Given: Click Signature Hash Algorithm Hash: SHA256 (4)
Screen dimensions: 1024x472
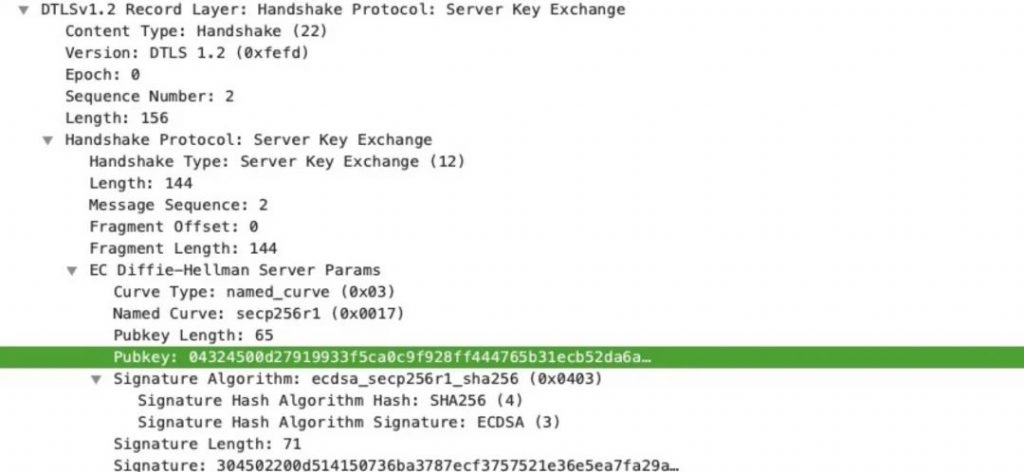Looking at the screenshot, I should pyautogui.click(x=330, y=400).
